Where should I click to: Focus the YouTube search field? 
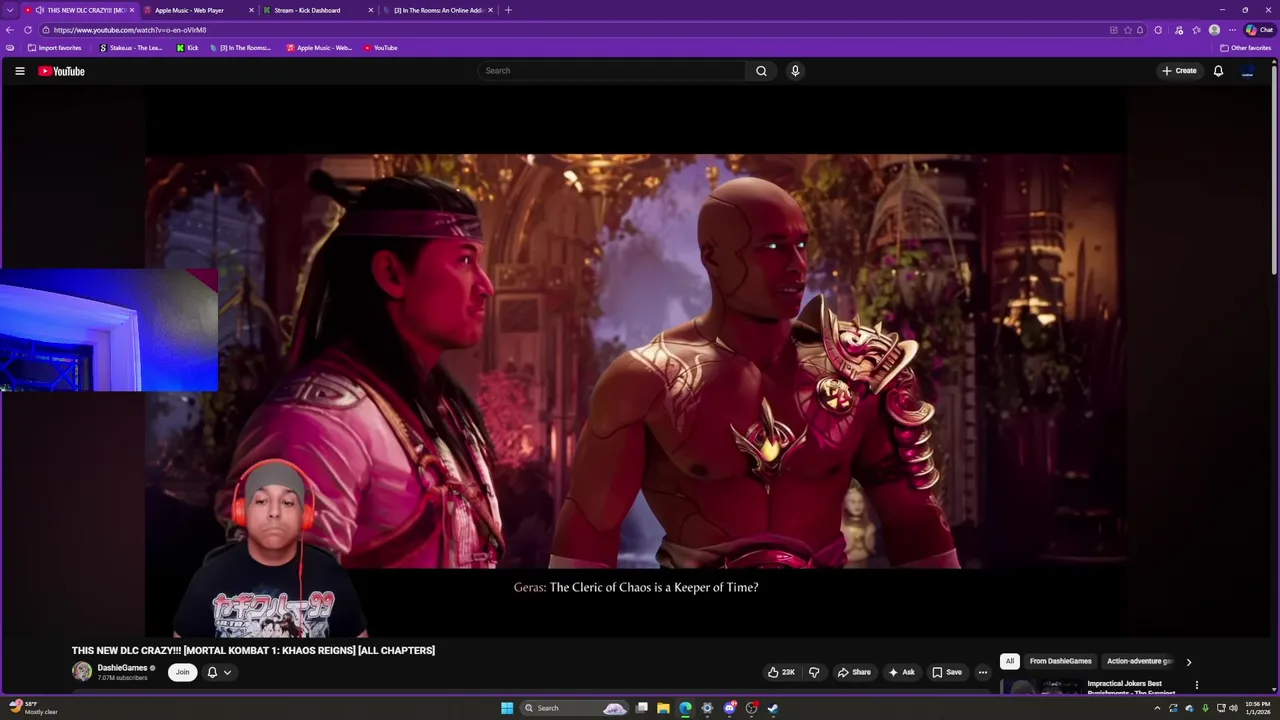point(611,71)
